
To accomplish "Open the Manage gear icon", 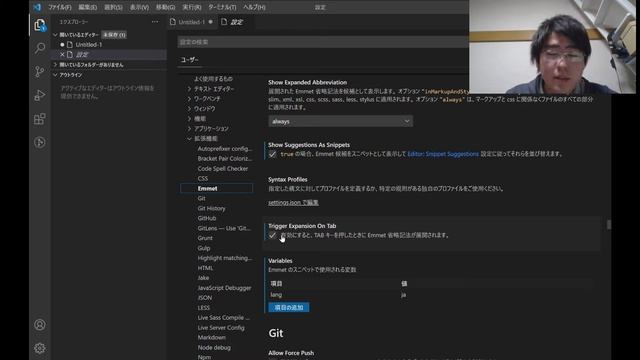I will click(40, 348).
